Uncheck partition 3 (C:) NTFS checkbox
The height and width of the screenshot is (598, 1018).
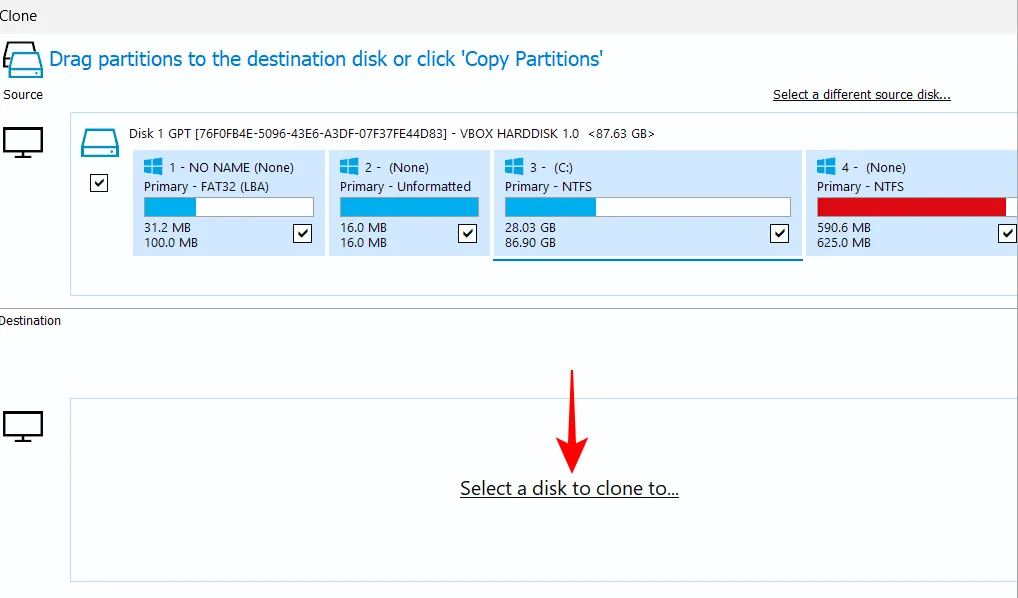tap(779, 233)
